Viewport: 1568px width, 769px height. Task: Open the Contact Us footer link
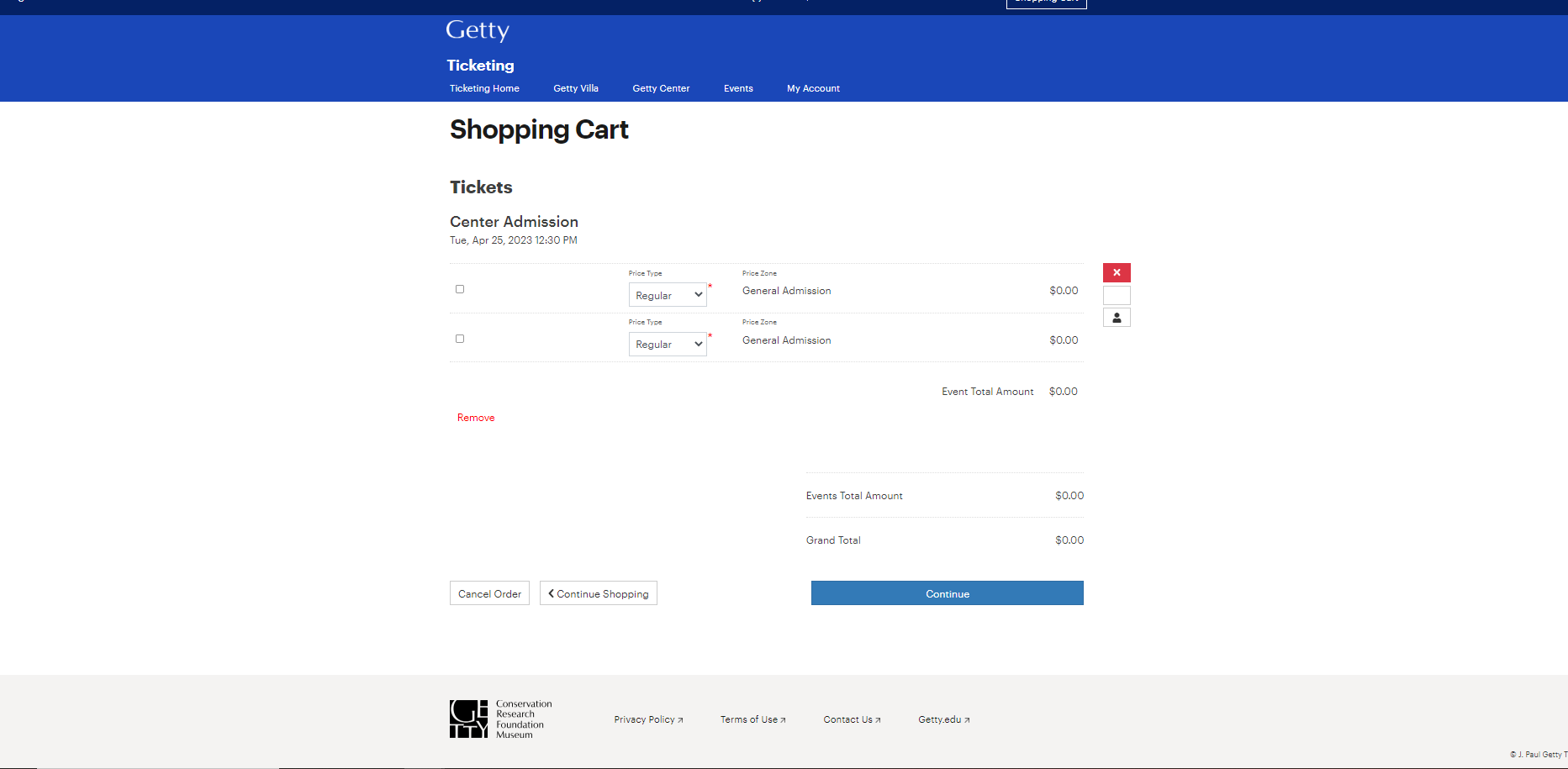point(852,719)
